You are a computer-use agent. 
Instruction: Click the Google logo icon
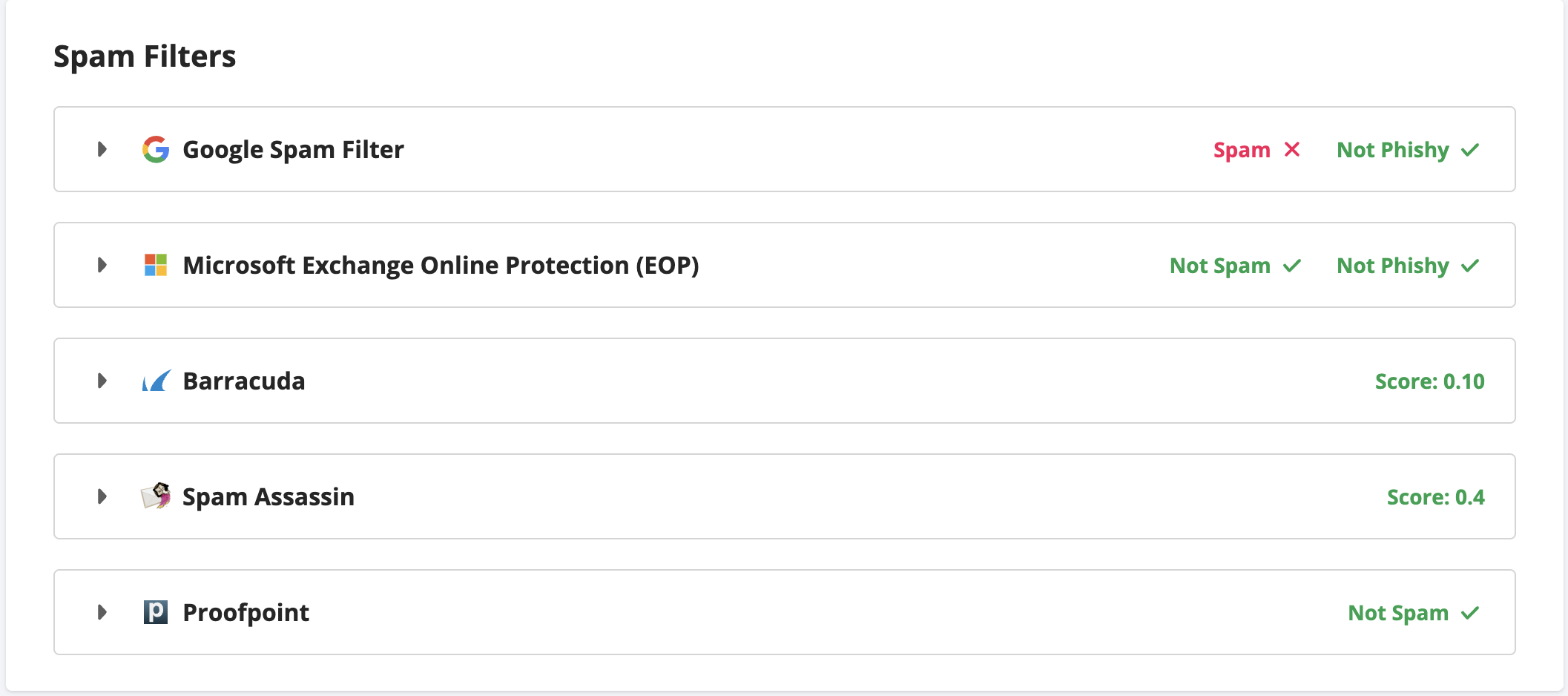pyautogui.click(x=156, y=149)
